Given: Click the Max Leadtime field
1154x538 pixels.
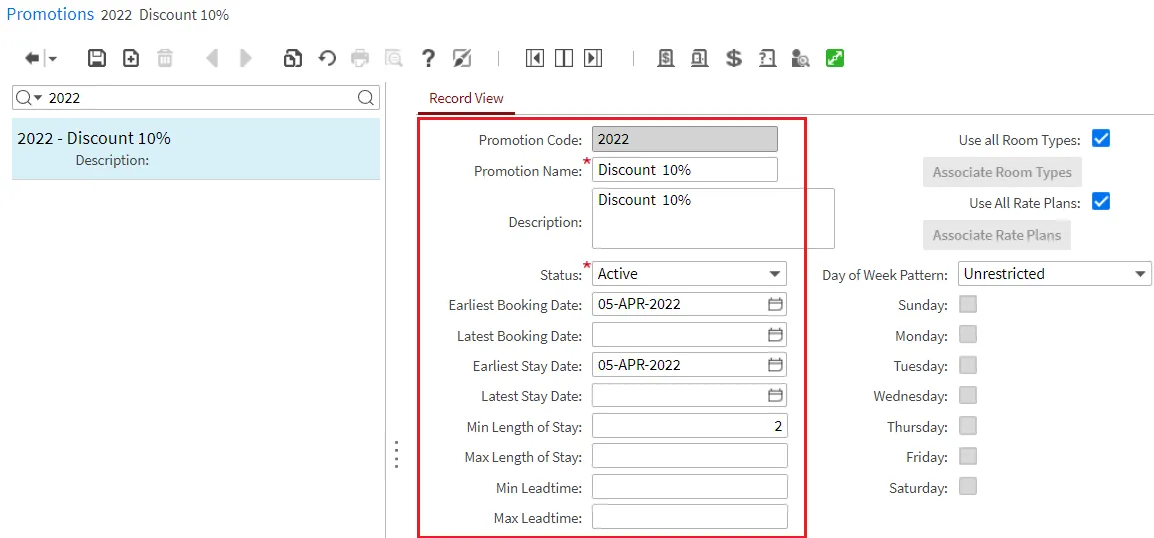Looking at the screenshot, I should click(x=689, y=517).
